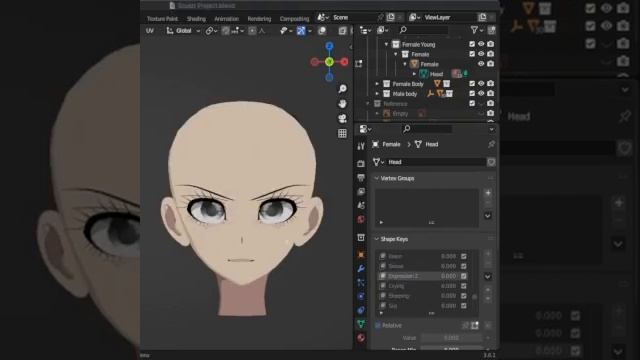Uncheck the Reference collection checkbox
Image resolution: width=640 pixels, height=360 pixels.
tap(472, 103)
